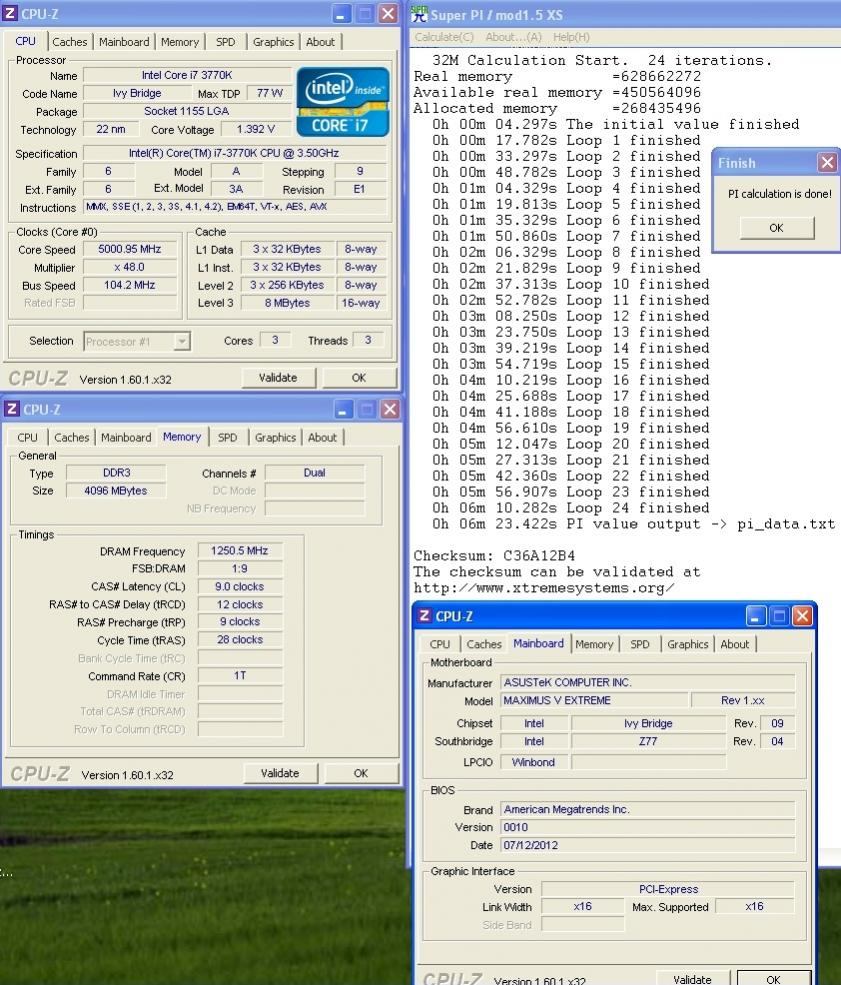Click the BIOS Date value 07/12/2012
841x985 pixels.
pyautogui.click(x=648, y=845)
